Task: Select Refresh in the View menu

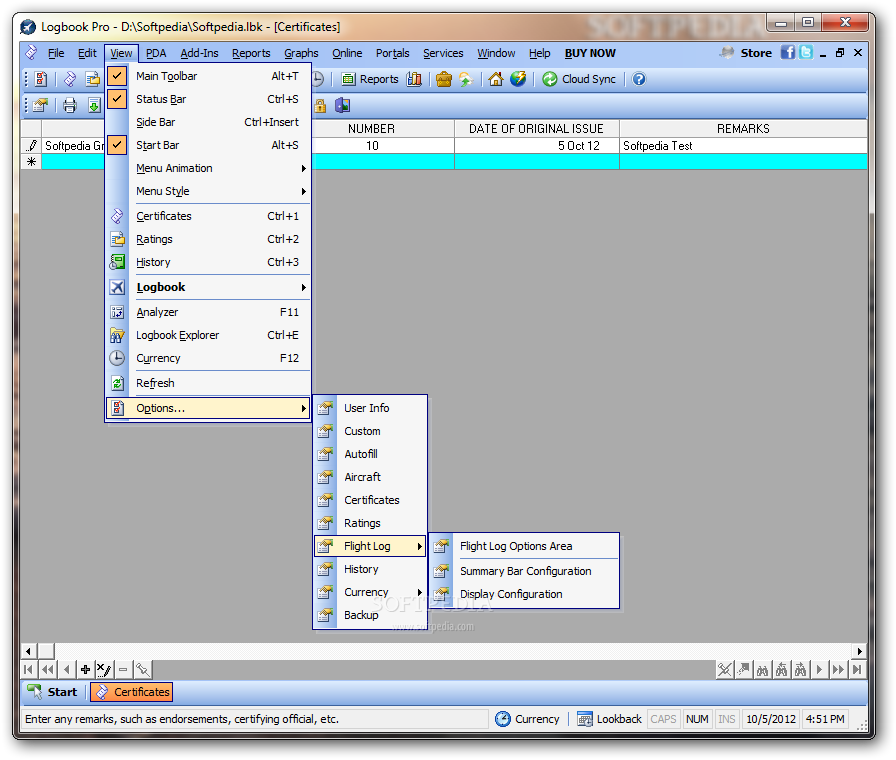Action: (x=208, y=383)
